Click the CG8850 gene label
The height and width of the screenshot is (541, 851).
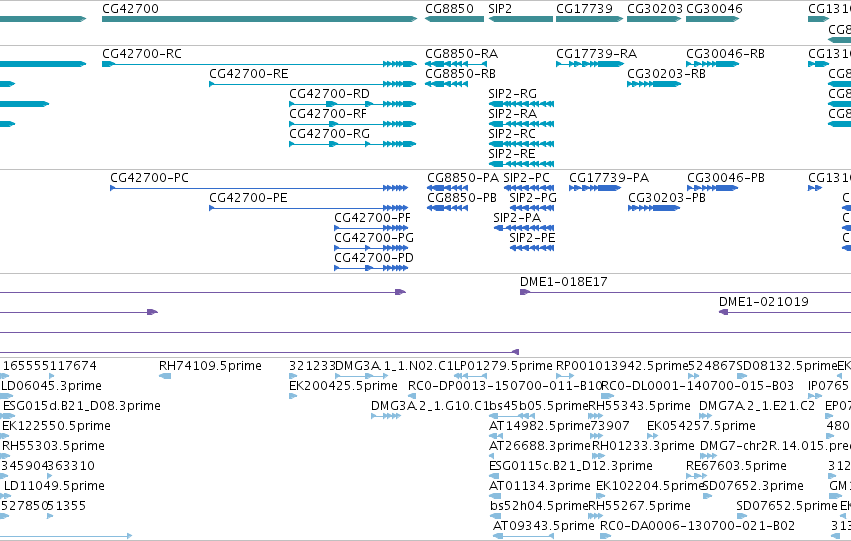449,9
